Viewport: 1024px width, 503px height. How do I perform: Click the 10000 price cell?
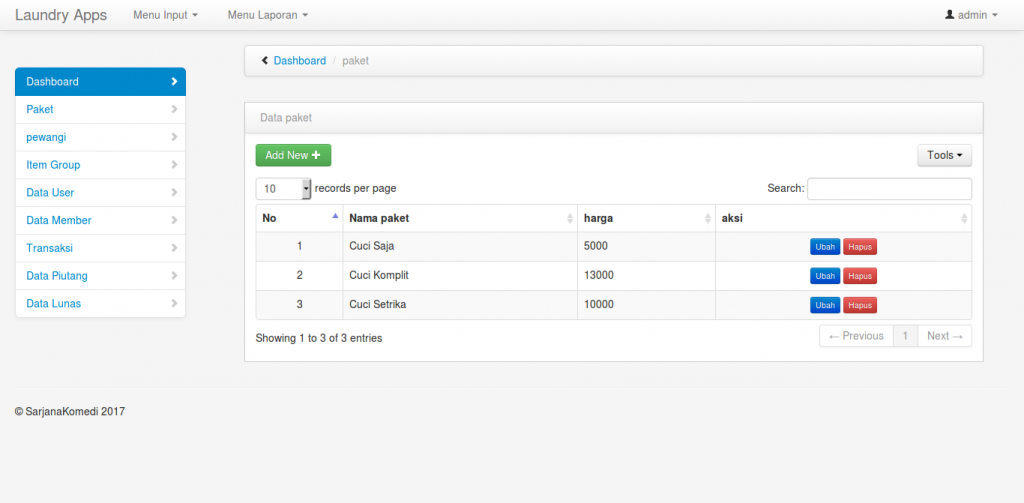click(x=647, y=304)
